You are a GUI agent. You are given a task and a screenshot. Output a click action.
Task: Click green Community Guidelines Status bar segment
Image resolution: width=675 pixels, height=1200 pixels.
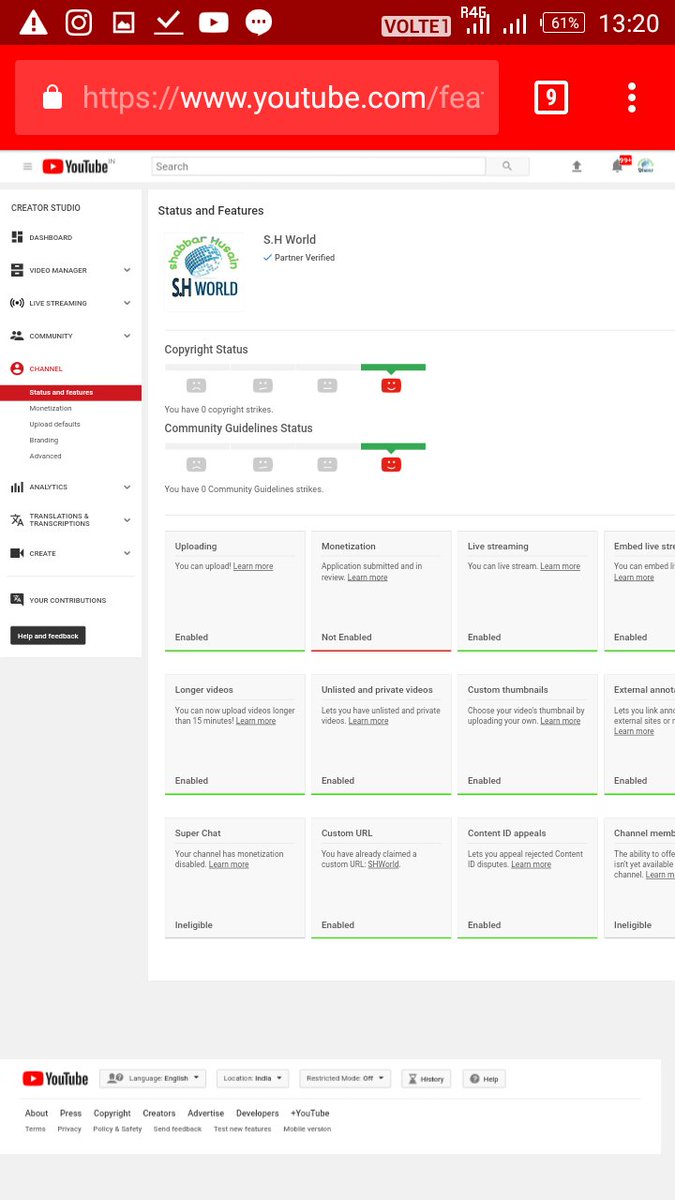(393, 446)
